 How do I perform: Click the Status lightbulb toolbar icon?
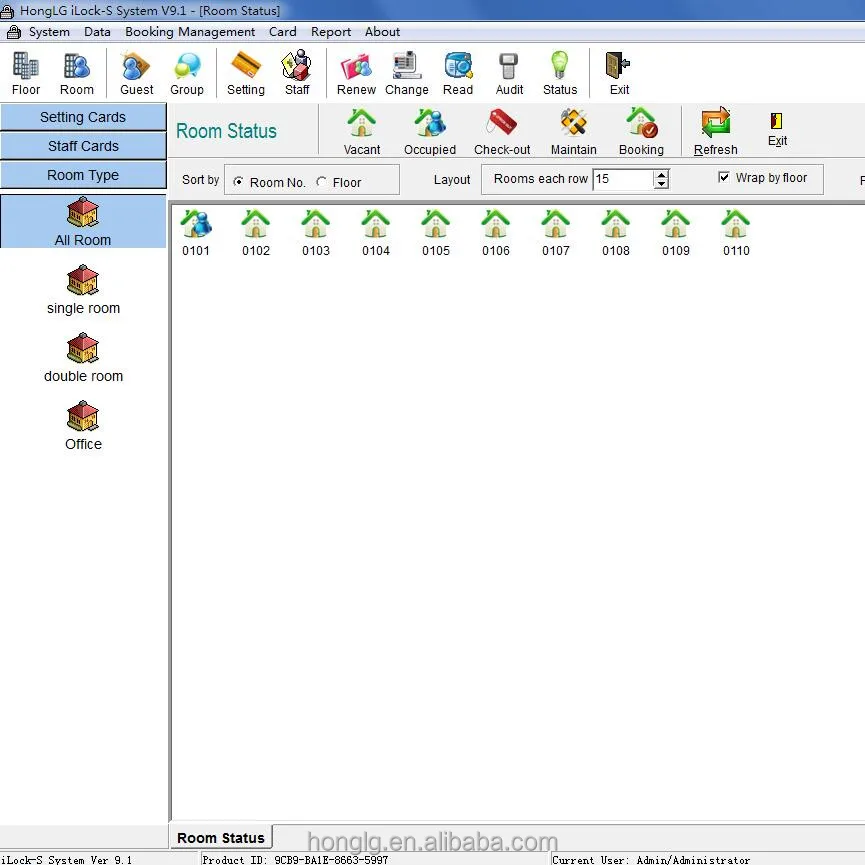[559, 73]
